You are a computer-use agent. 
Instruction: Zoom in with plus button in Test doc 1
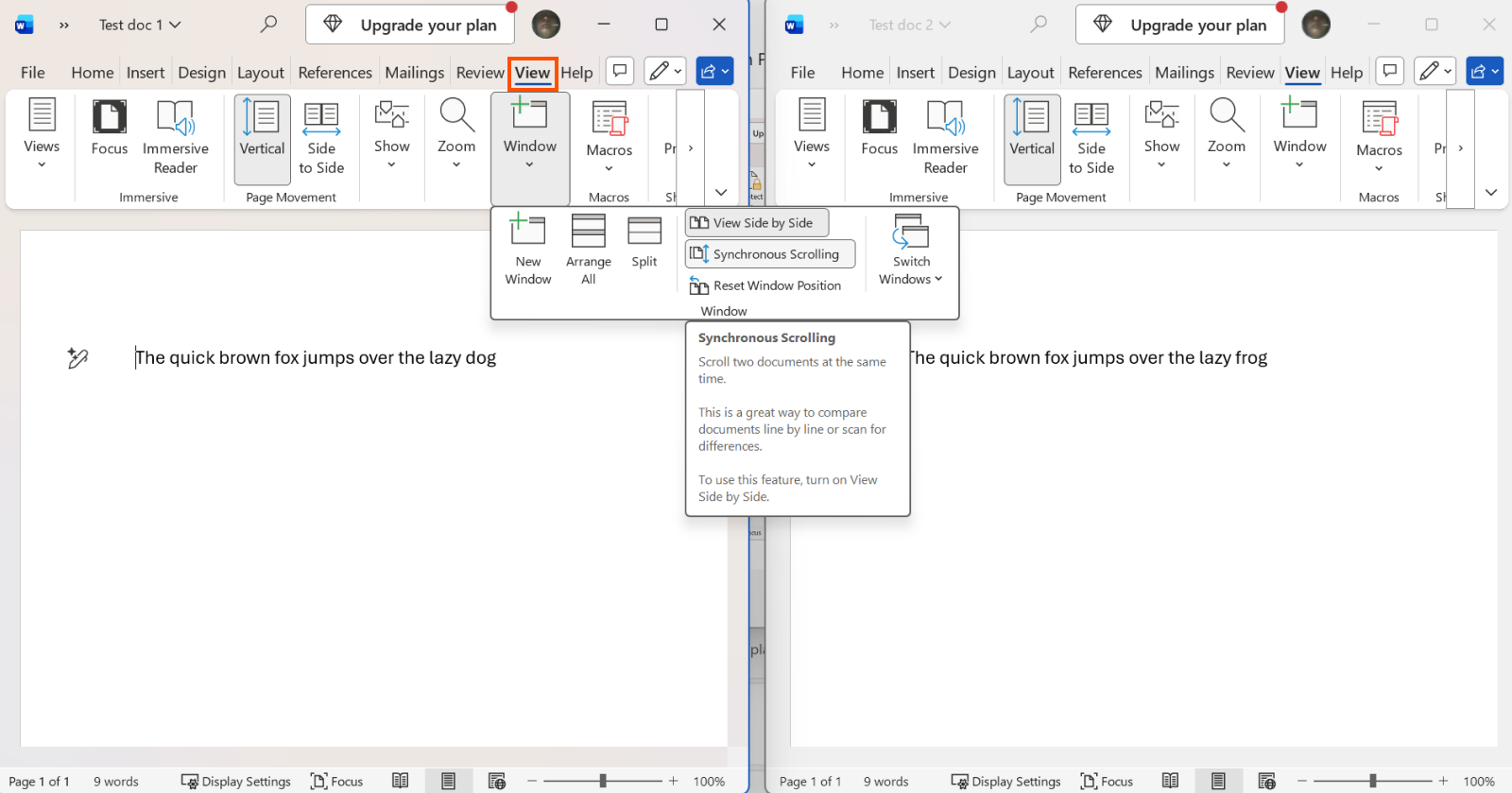click(674, 782)
